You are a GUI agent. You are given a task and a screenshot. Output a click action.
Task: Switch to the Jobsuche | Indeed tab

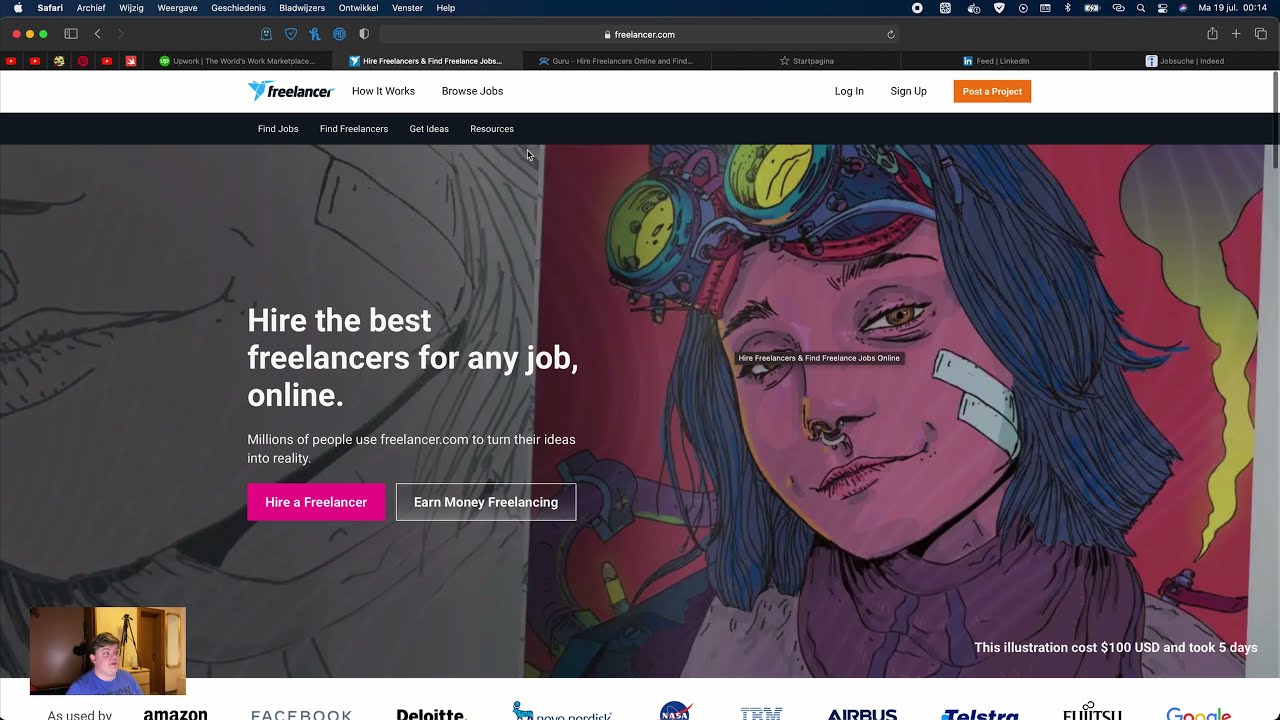tap(1184, 61)
